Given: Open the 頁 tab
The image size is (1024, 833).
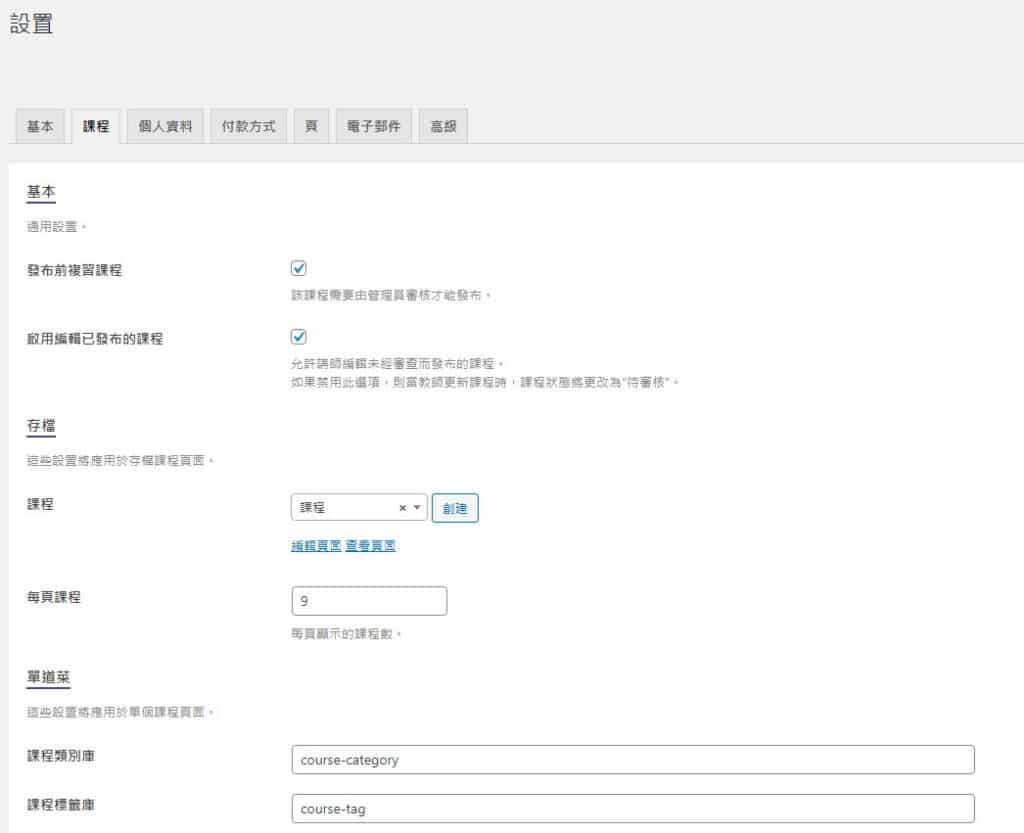Looking at the screenshot, I should pos(311,127).
